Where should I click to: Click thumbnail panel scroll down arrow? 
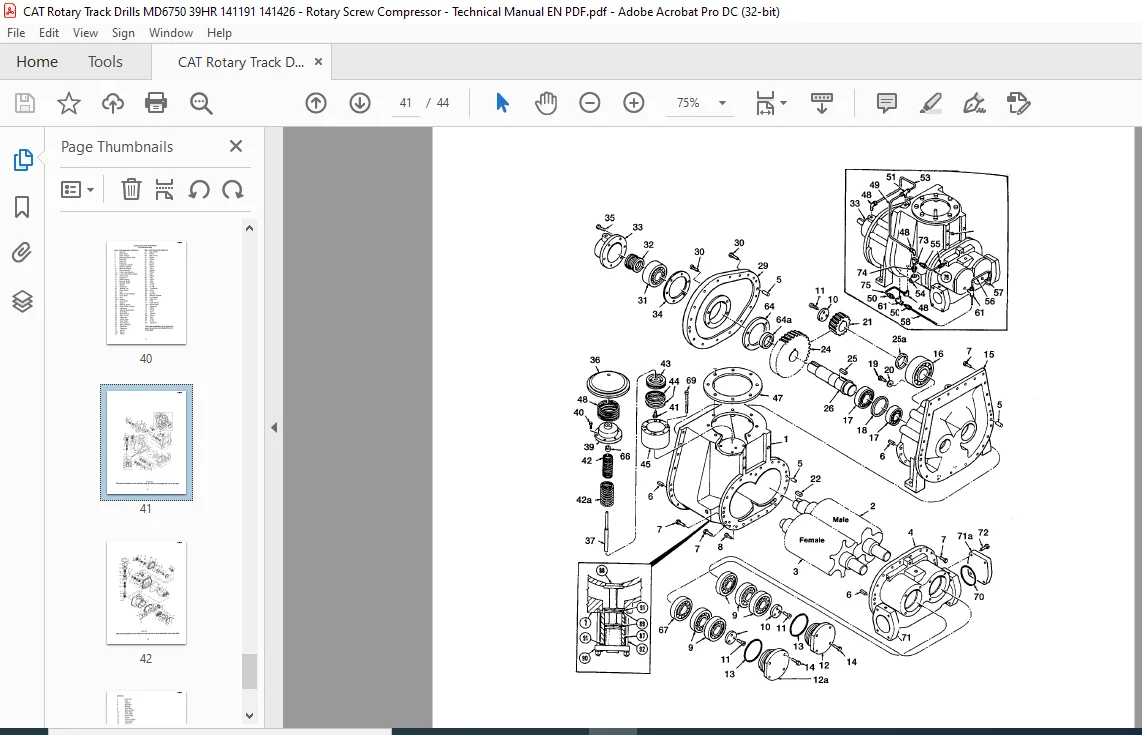(249, 715)
